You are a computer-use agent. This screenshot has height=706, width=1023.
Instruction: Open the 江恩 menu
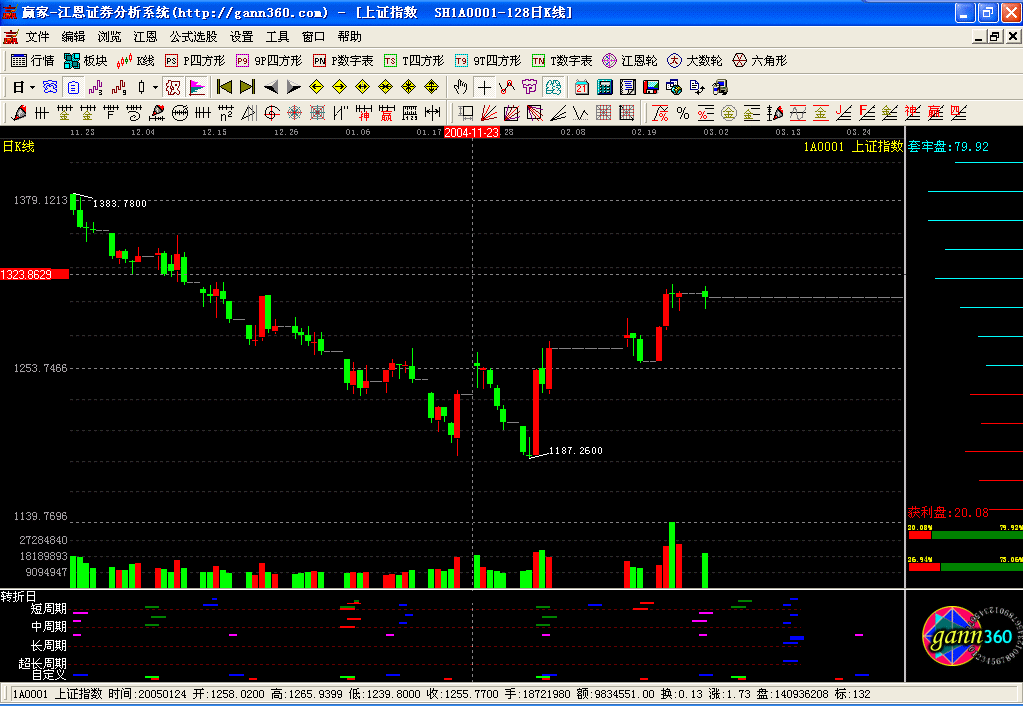coord(145,36)
